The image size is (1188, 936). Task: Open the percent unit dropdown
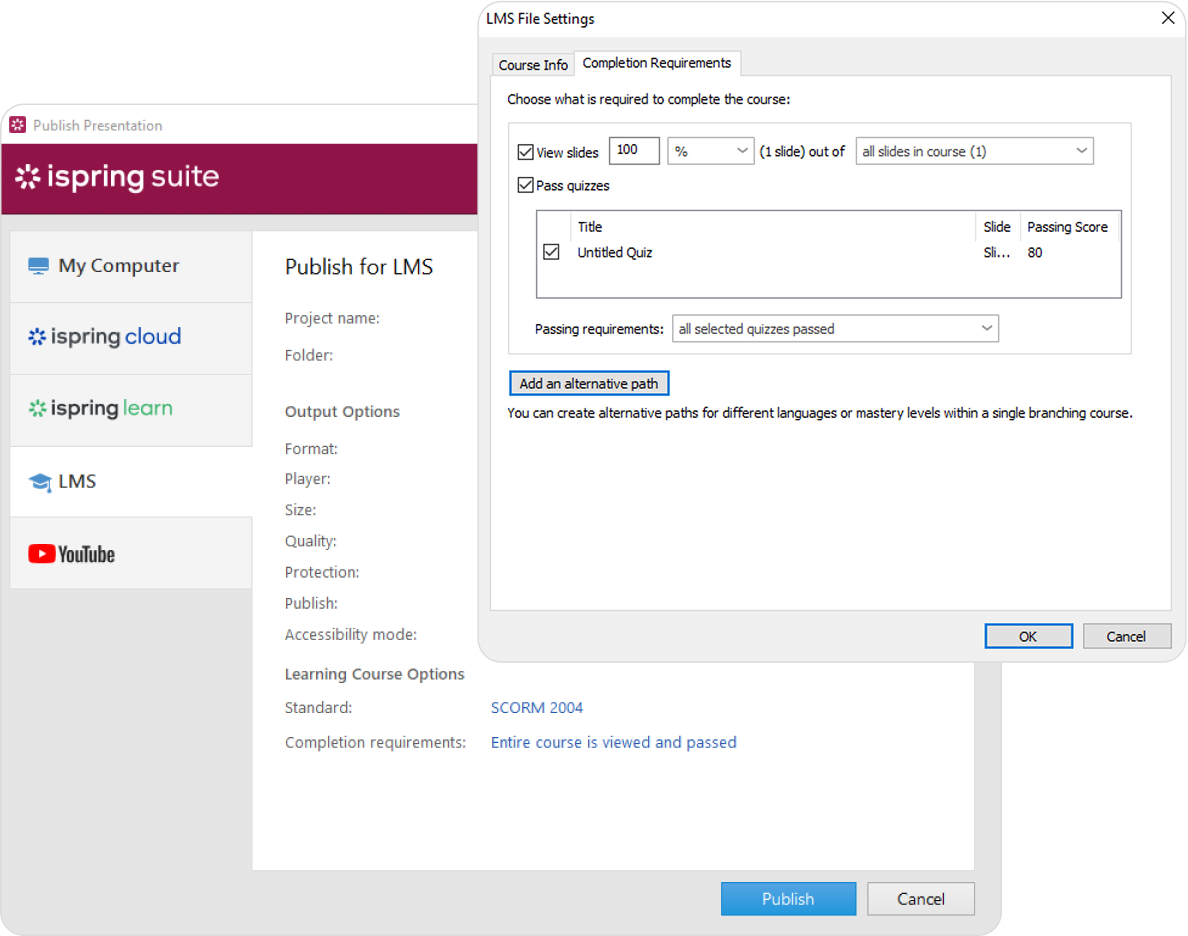point(711,151)
